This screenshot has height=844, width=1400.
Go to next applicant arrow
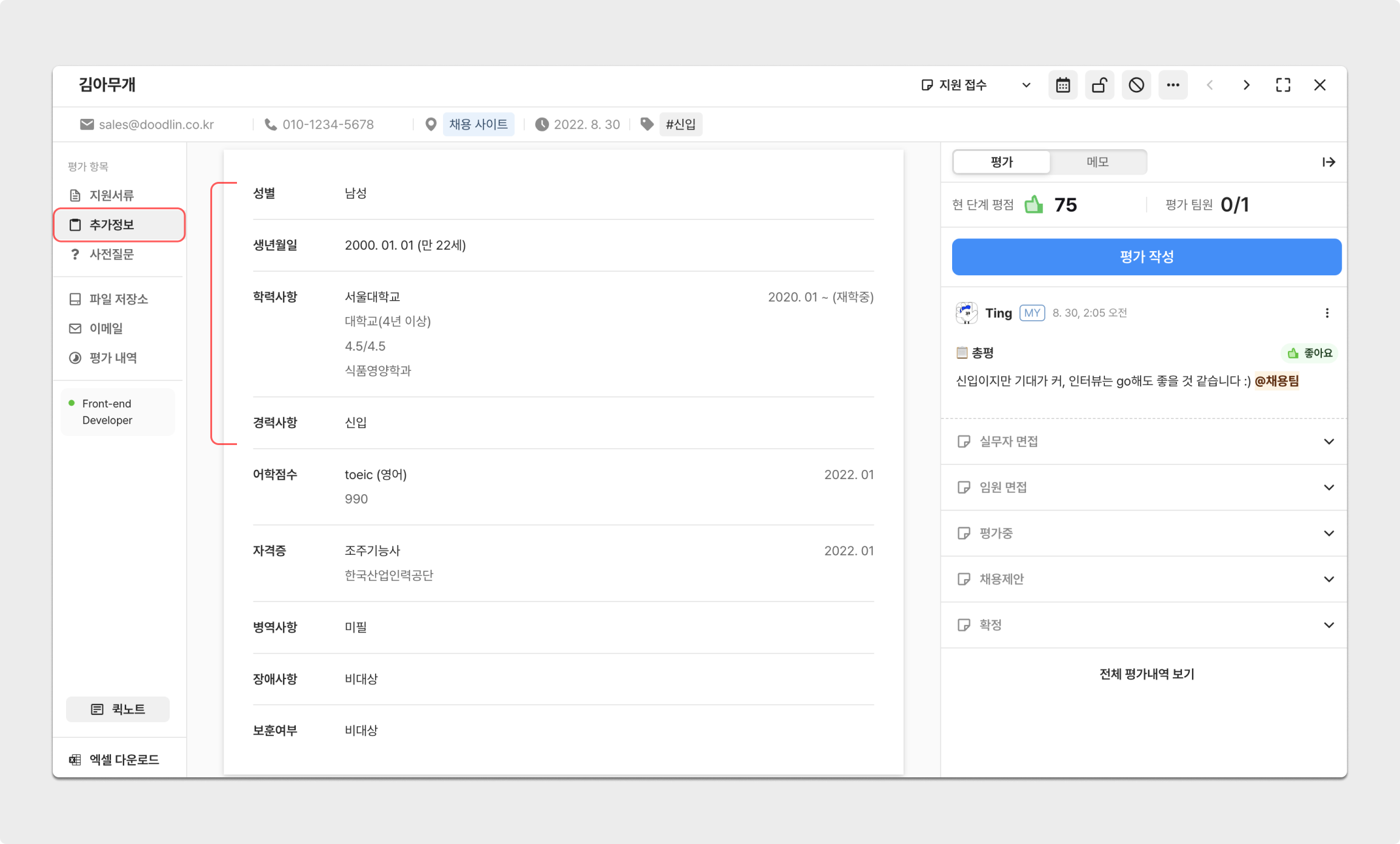(x=1246, y=85)
